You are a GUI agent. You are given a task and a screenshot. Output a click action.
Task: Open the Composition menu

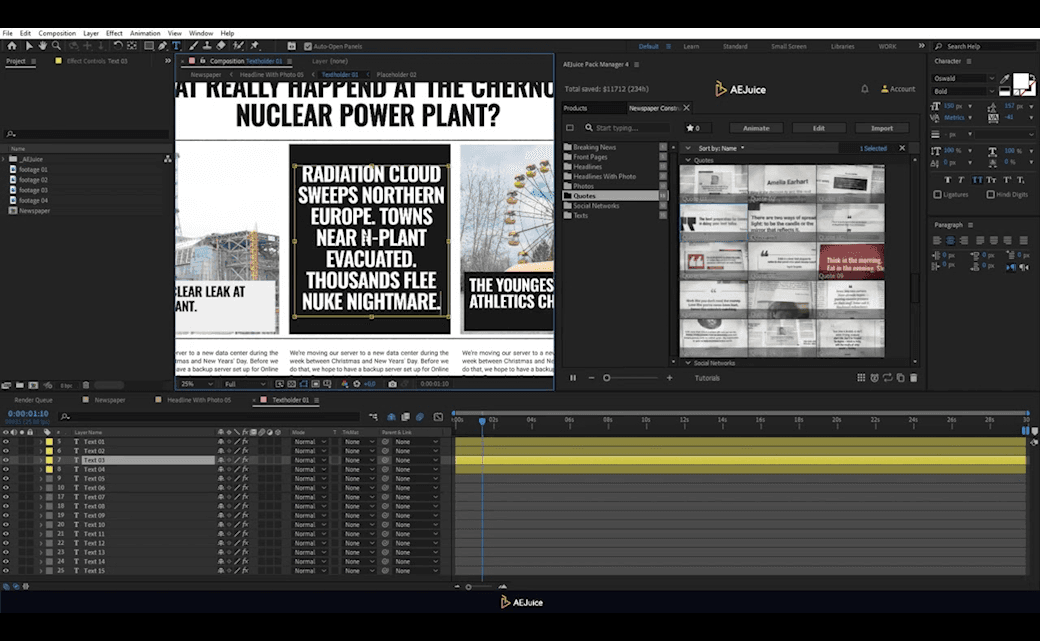(57, 33)
